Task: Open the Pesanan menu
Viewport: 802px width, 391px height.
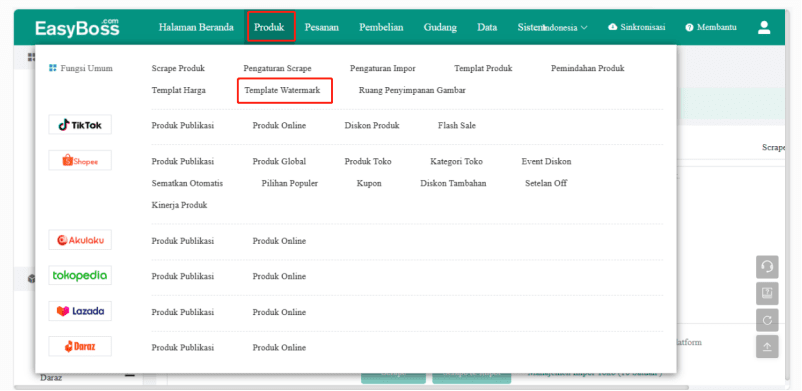Action: (322, 28)
